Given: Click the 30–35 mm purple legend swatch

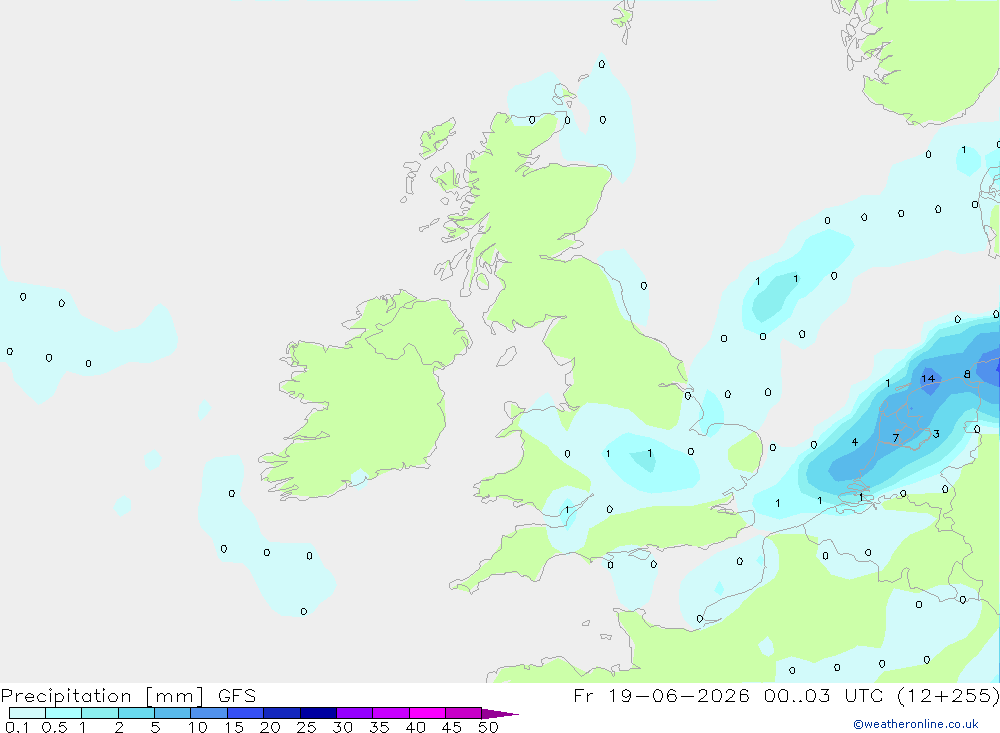Looking at the screenshot, I should tap(355, 713).
